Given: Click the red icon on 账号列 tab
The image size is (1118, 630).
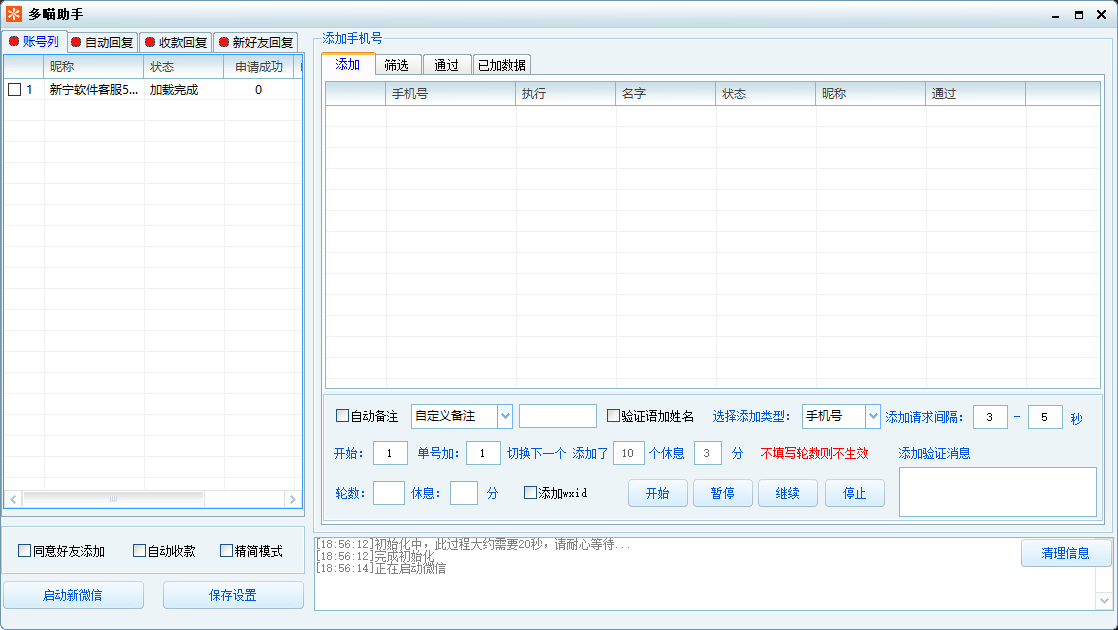Looking at the screenshot, I should [14, 41].
